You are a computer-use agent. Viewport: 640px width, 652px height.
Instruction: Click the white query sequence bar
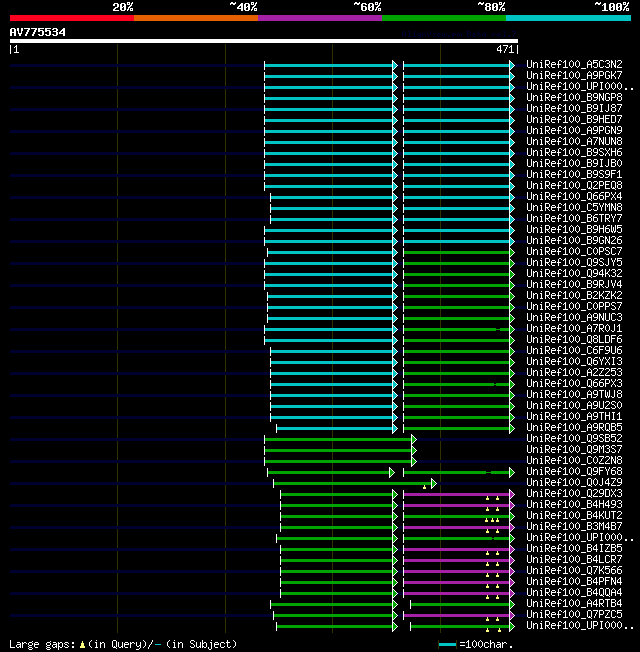[x=264, y=41]
